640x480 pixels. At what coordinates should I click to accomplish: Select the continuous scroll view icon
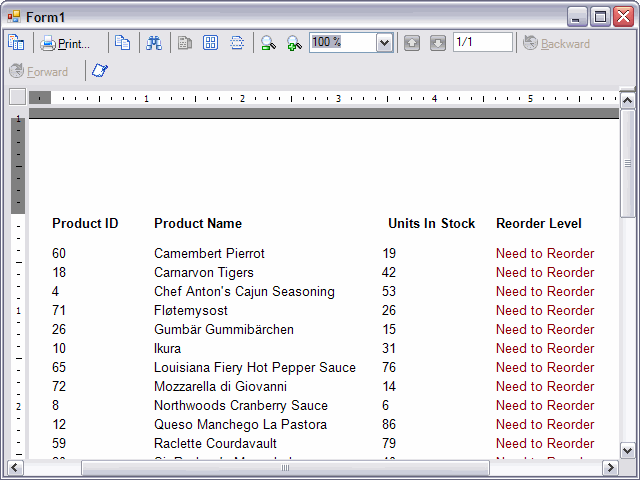pyautogui.click(x=237, y=43)
